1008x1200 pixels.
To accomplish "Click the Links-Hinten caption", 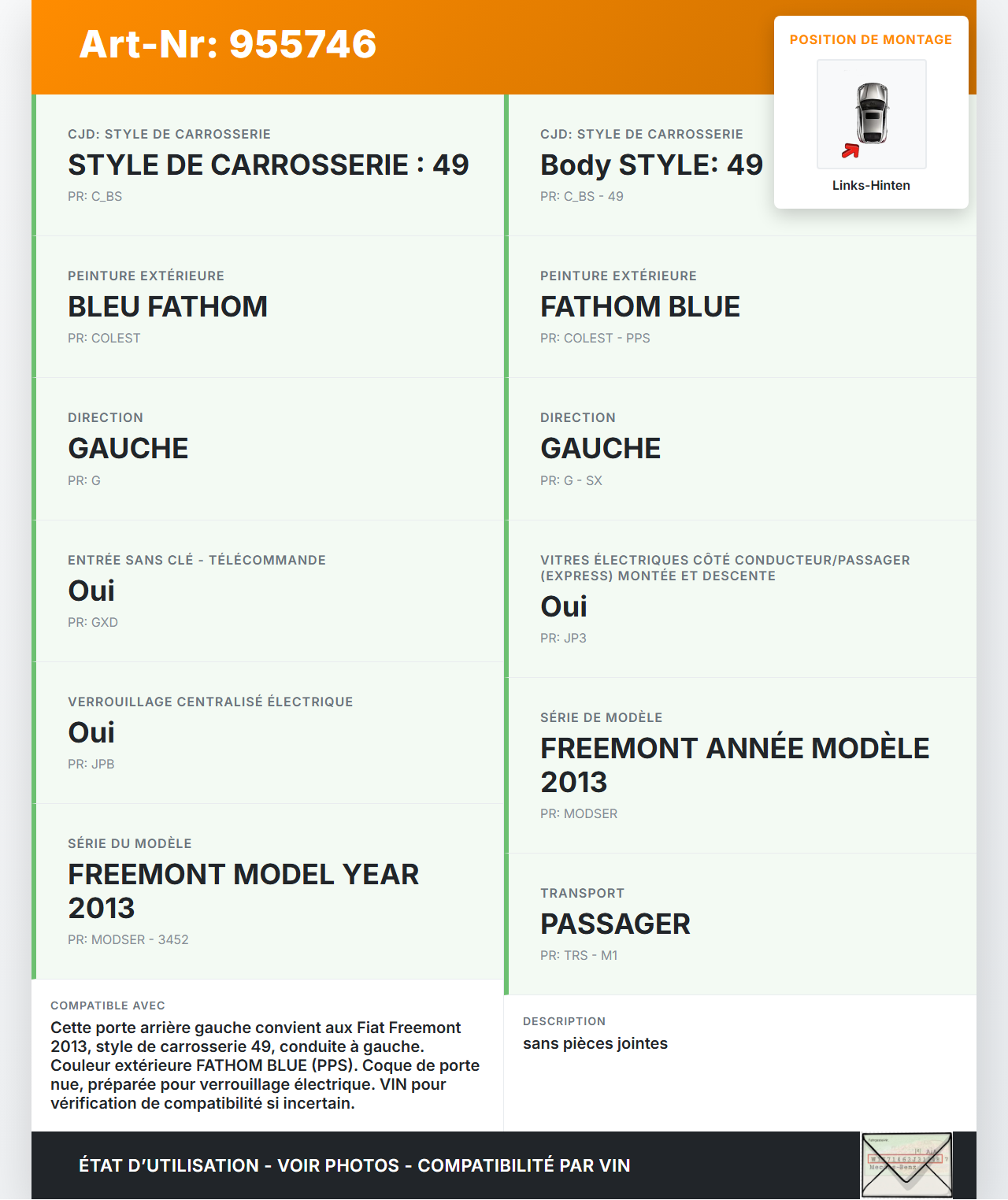I will 871,185.
